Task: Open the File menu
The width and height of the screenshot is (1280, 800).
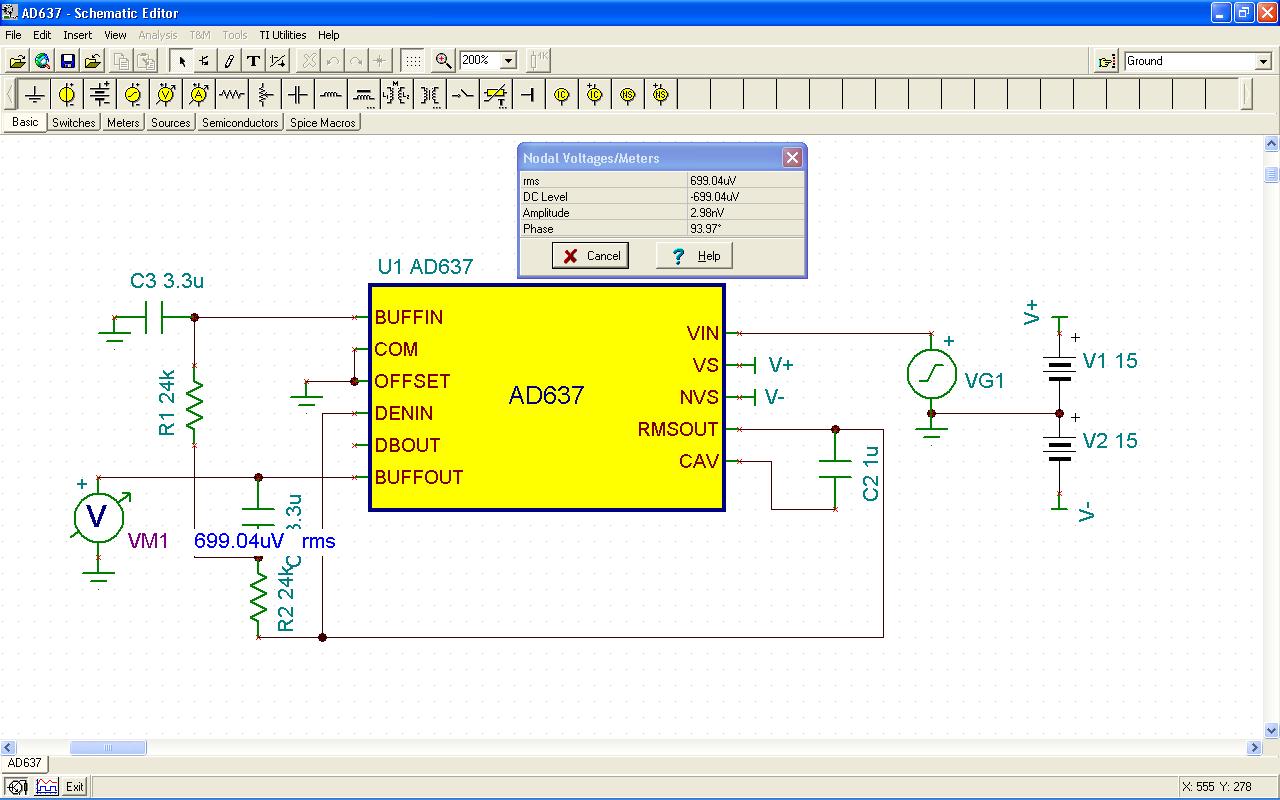Action: [13, 35]
